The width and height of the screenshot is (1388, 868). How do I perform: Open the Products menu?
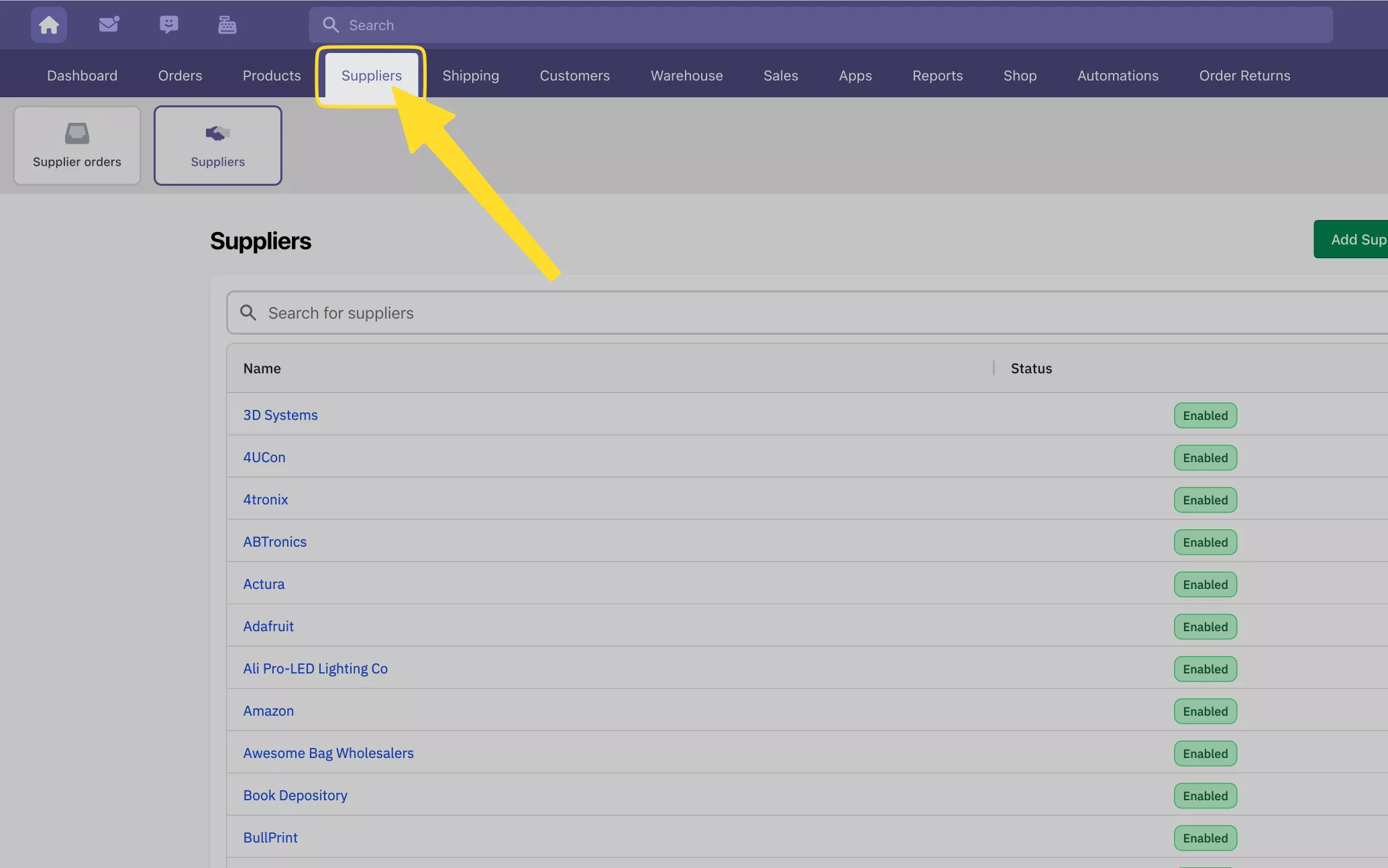click(272, 76)
